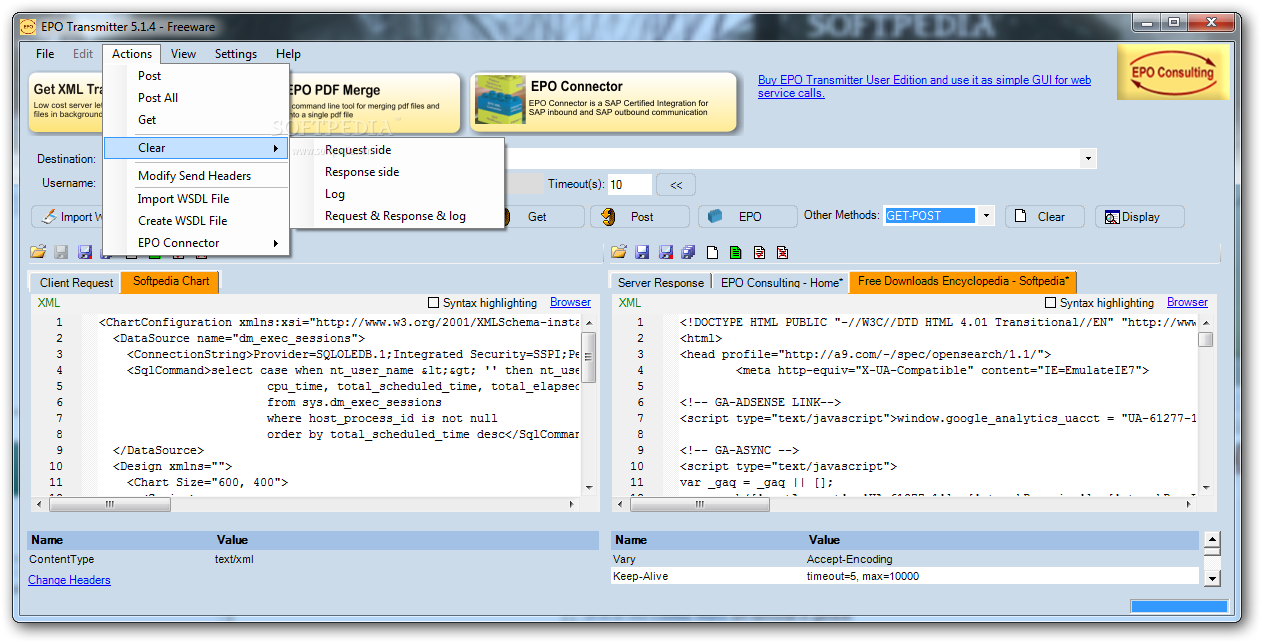Image resolution: width=1262 pixels, height=643 pixels.
Task: Open the View menu
Action: pyautogui.click(x=183, y=54)
